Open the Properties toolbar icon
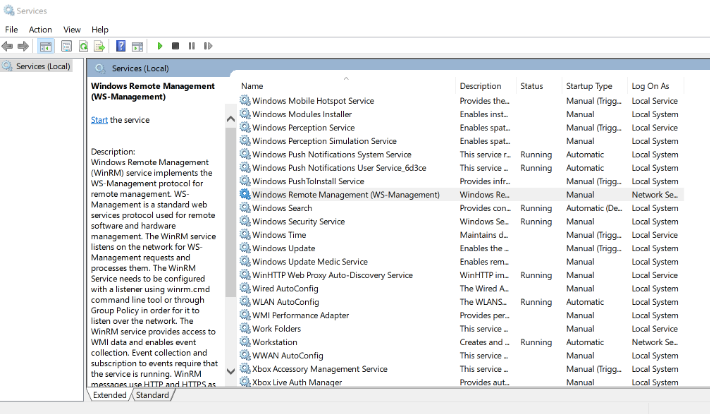 67,46
